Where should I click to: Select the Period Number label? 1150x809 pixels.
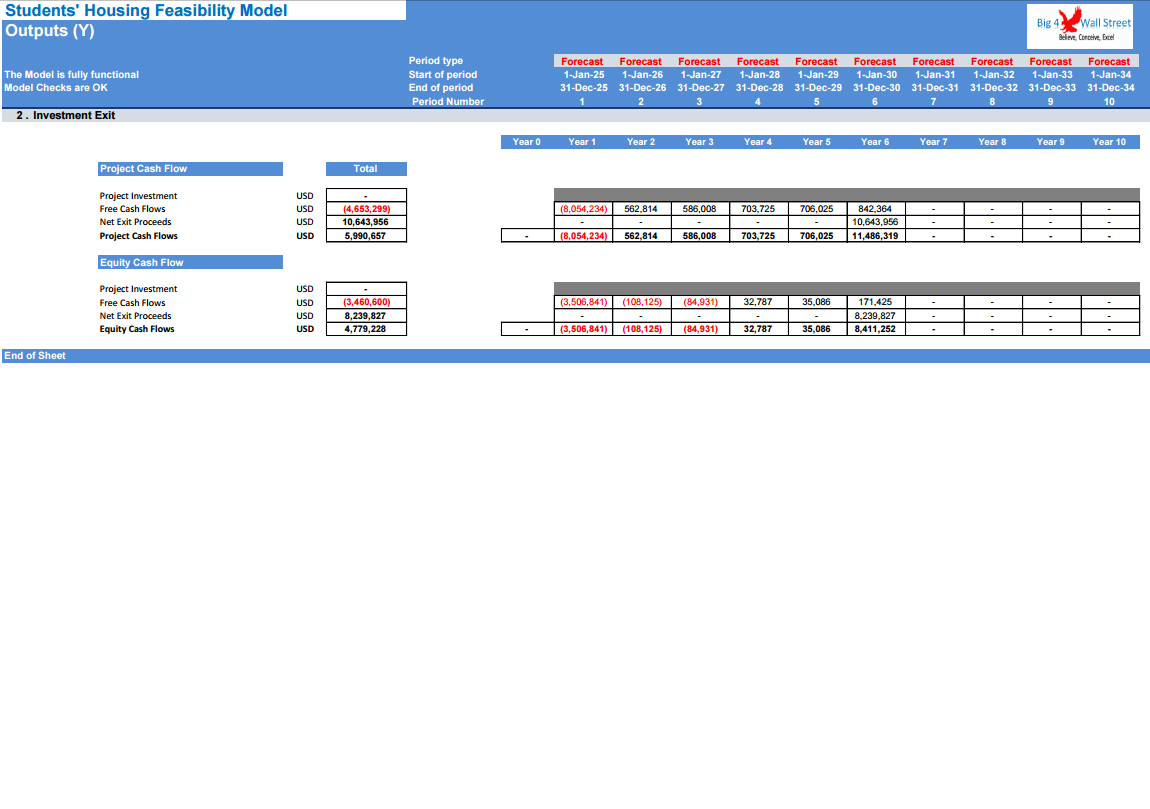click(x=447, y=101)
